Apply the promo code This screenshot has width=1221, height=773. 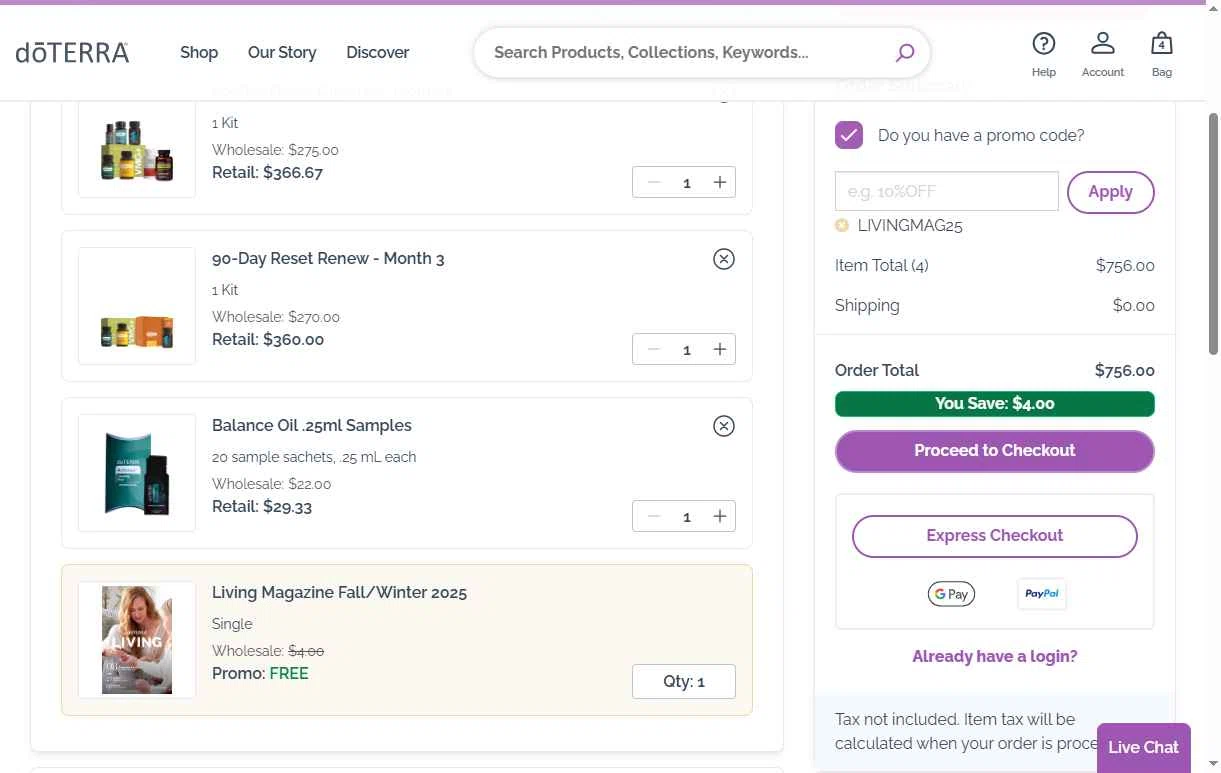[x=1110, y=192]
